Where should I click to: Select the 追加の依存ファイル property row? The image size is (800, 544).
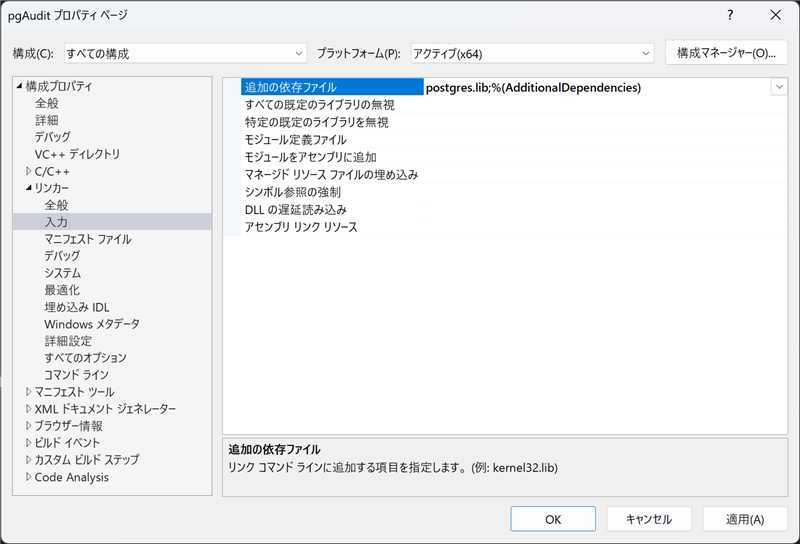tap(332, 87)
